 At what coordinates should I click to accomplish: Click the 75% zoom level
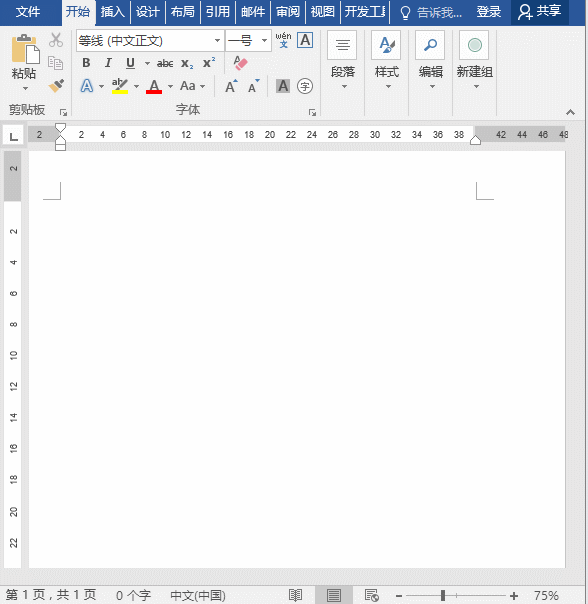pos(546,596)
